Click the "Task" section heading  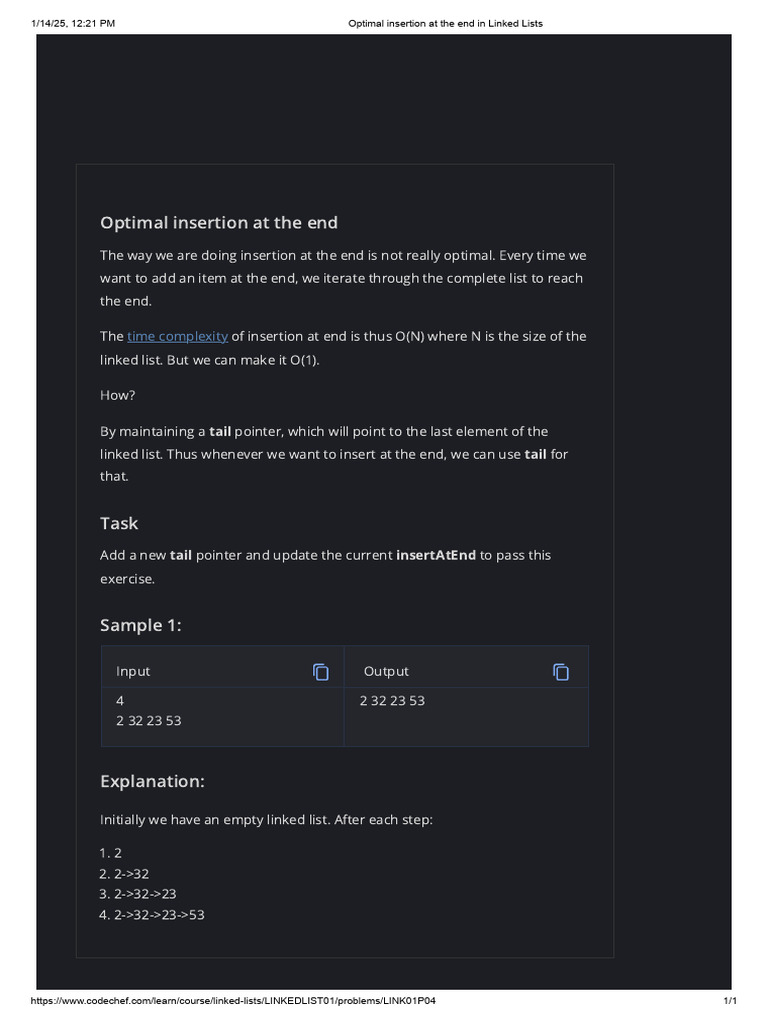point(119,523)
